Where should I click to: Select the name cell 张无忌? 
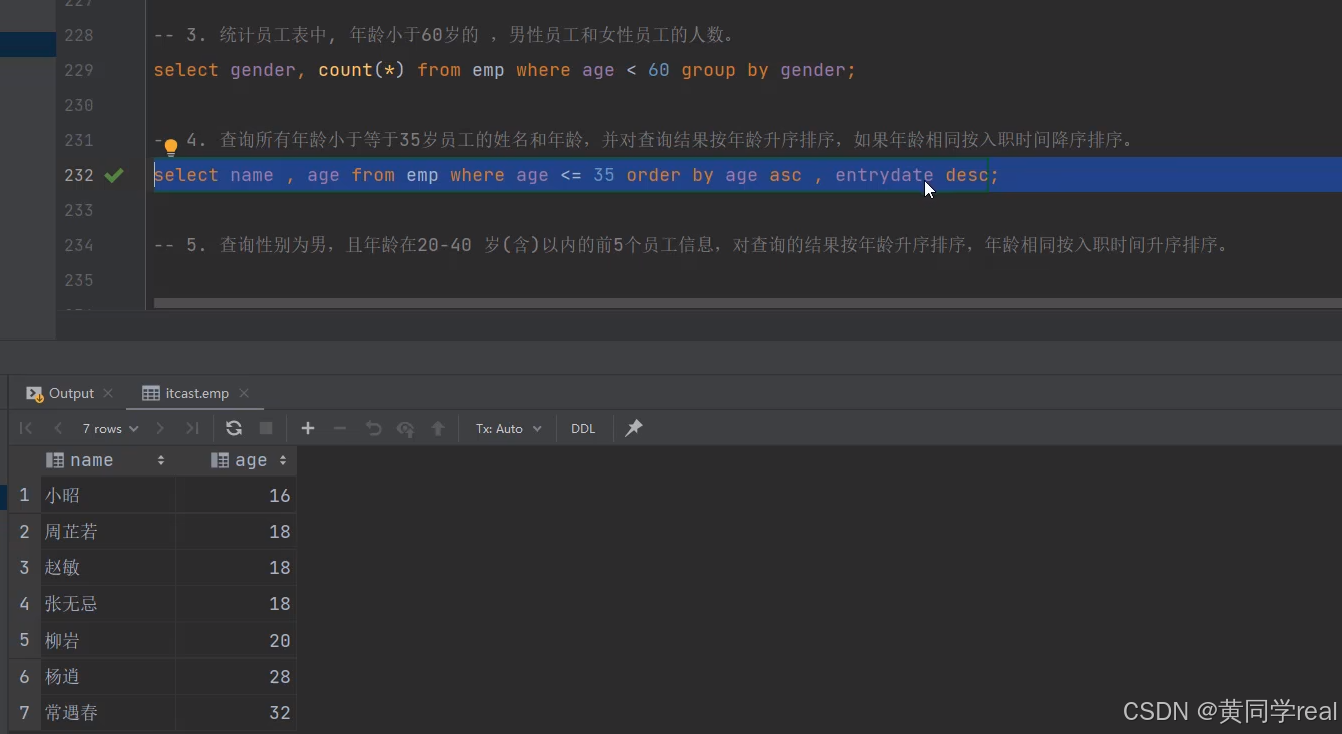point(108,604)
